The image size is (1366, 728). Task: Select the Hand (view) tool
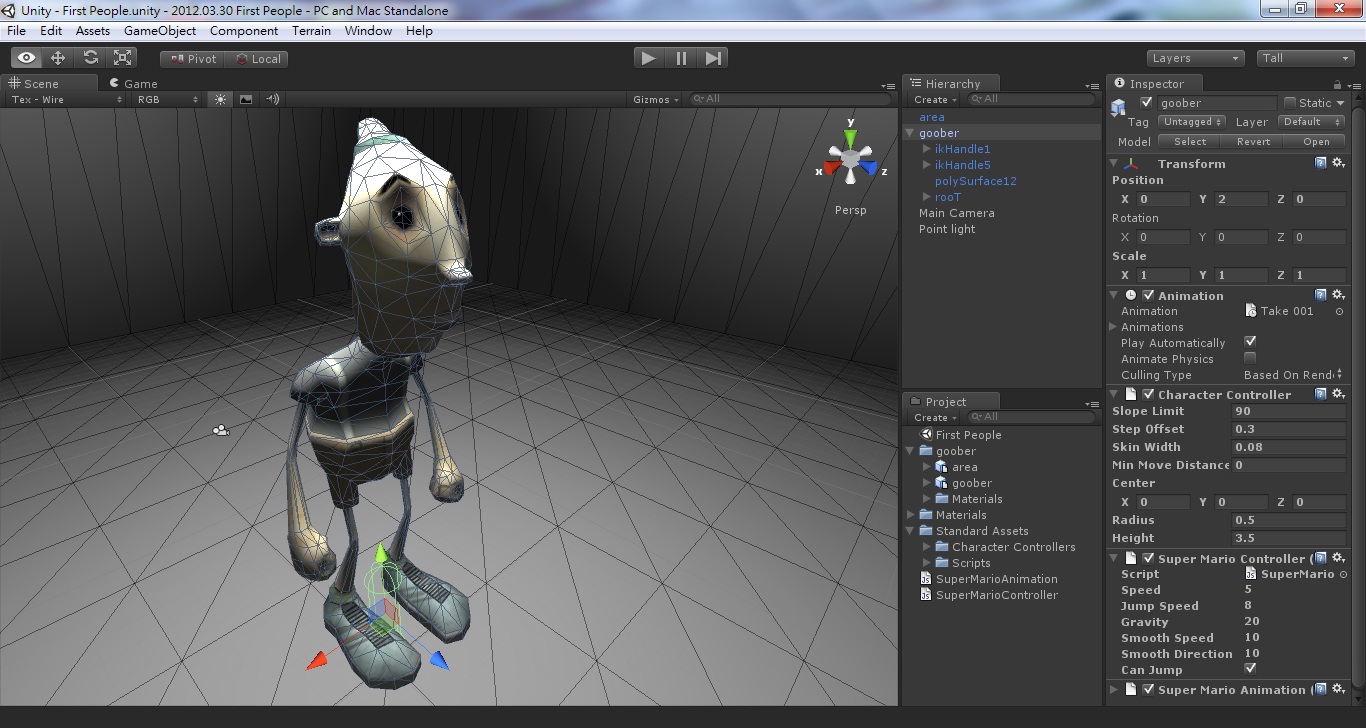click(26, 59)
